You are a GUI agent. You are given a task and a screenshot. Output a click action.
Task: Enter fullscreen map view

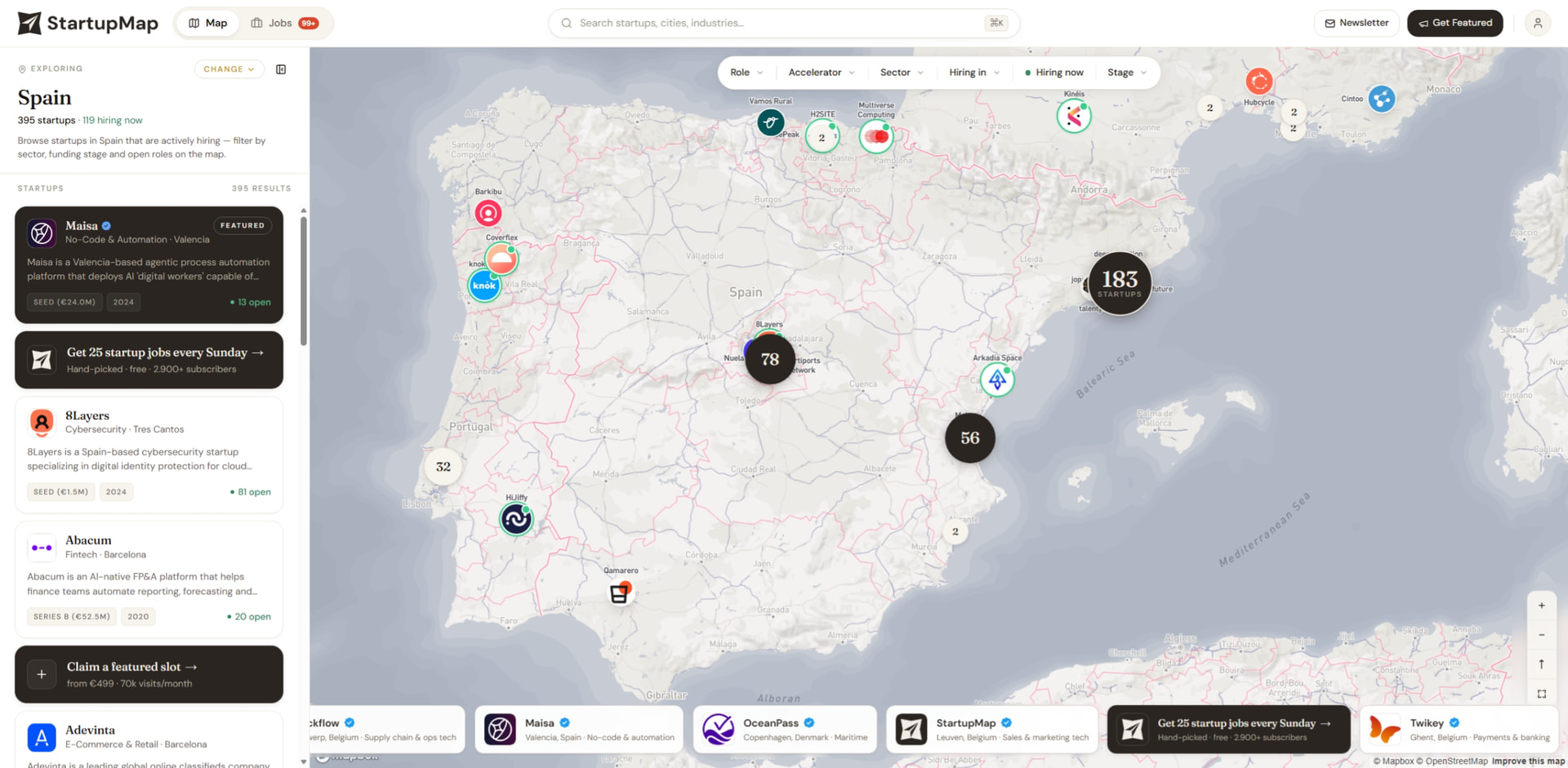[1541, 694]
